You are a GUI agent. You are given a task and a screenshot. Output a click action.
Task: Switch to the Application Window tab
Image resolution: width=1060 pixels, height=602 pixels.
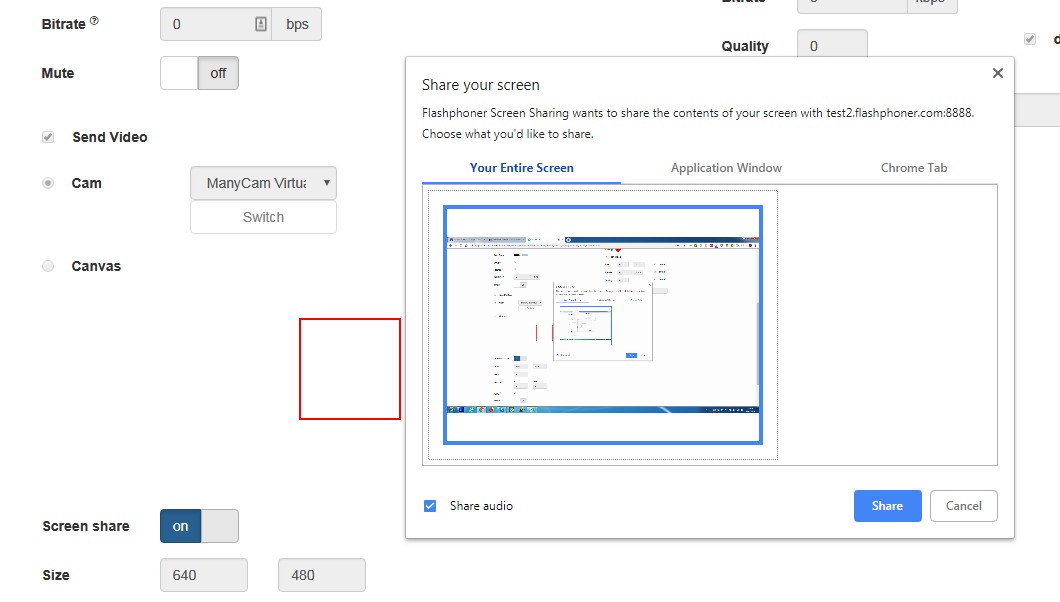point(726,168)
